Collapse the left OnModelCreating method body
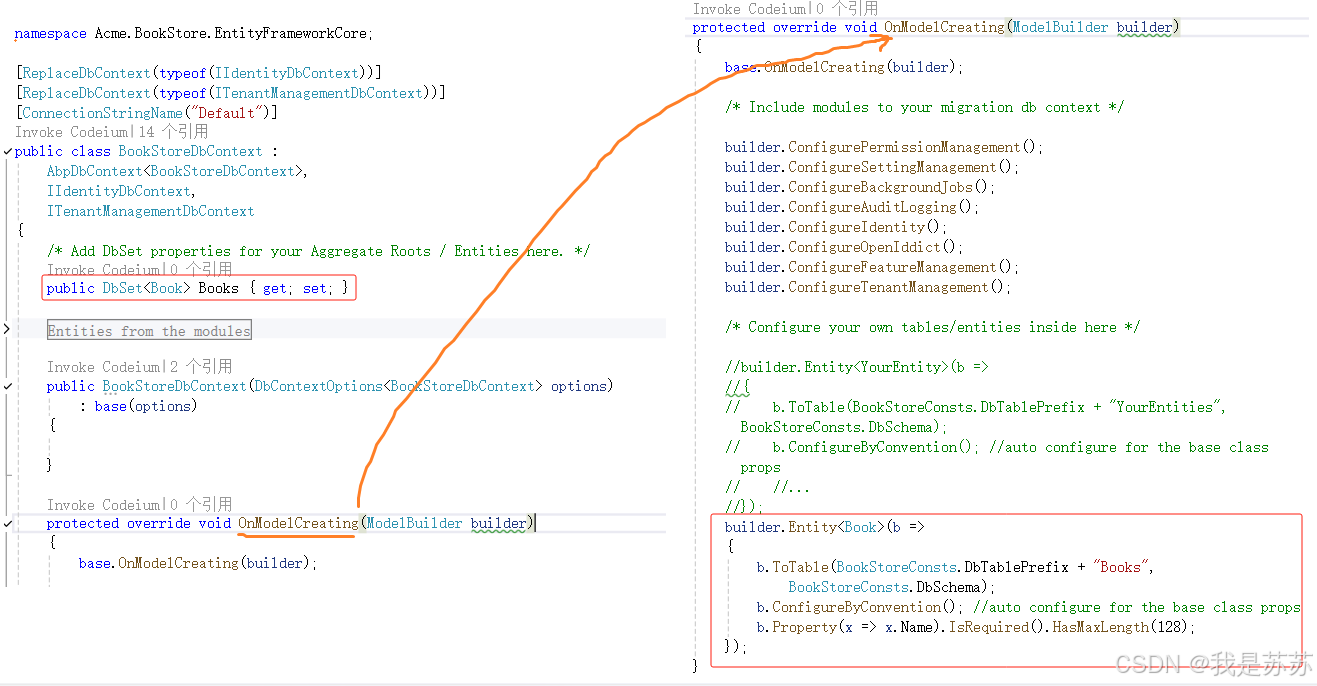Image resolution: width=1317 pixels, height=686 pixels. pos(7,523)
